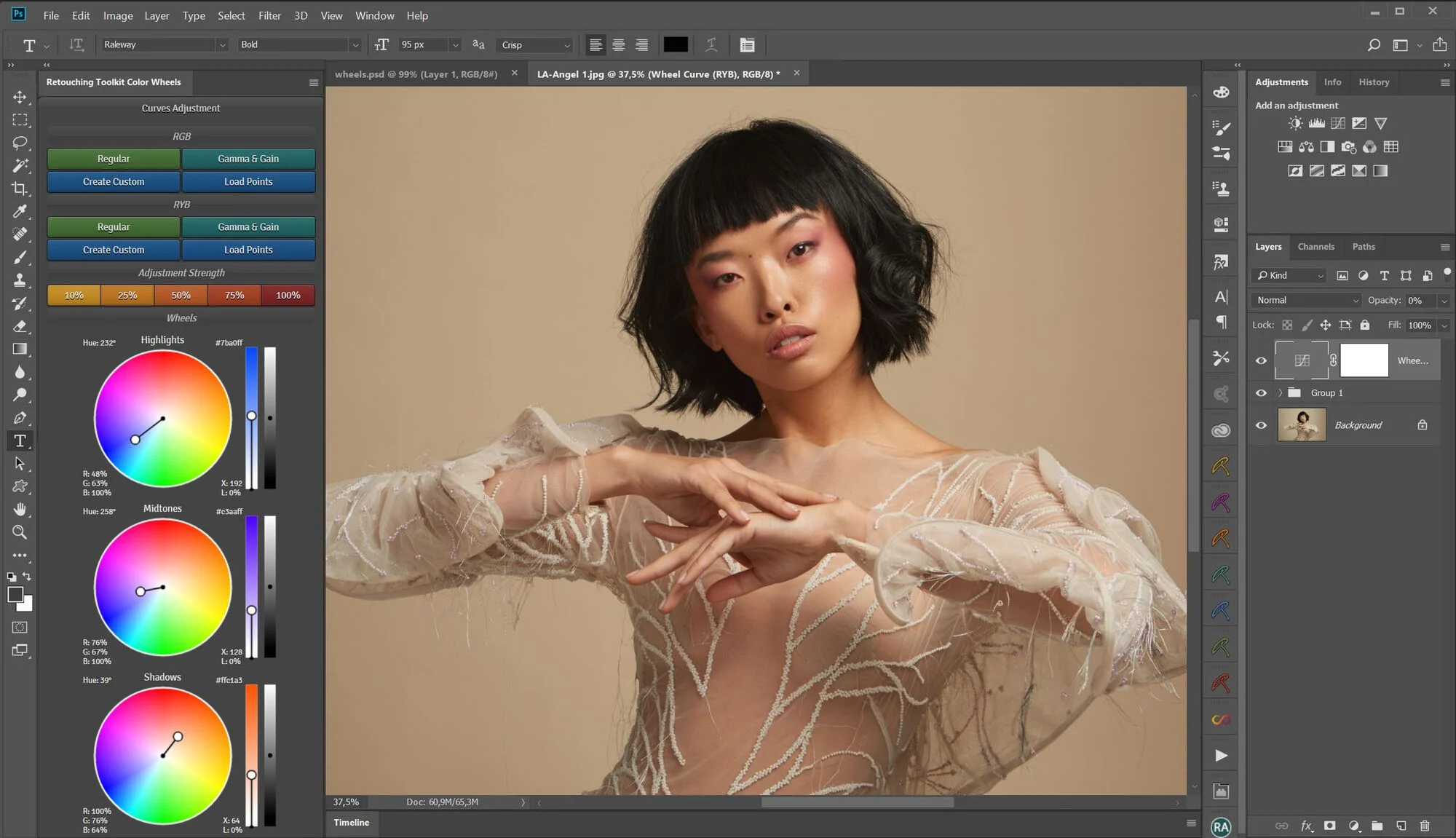Delete layer with trash icon
This screenshot has height=838, width=1456.
[1425, 826]
